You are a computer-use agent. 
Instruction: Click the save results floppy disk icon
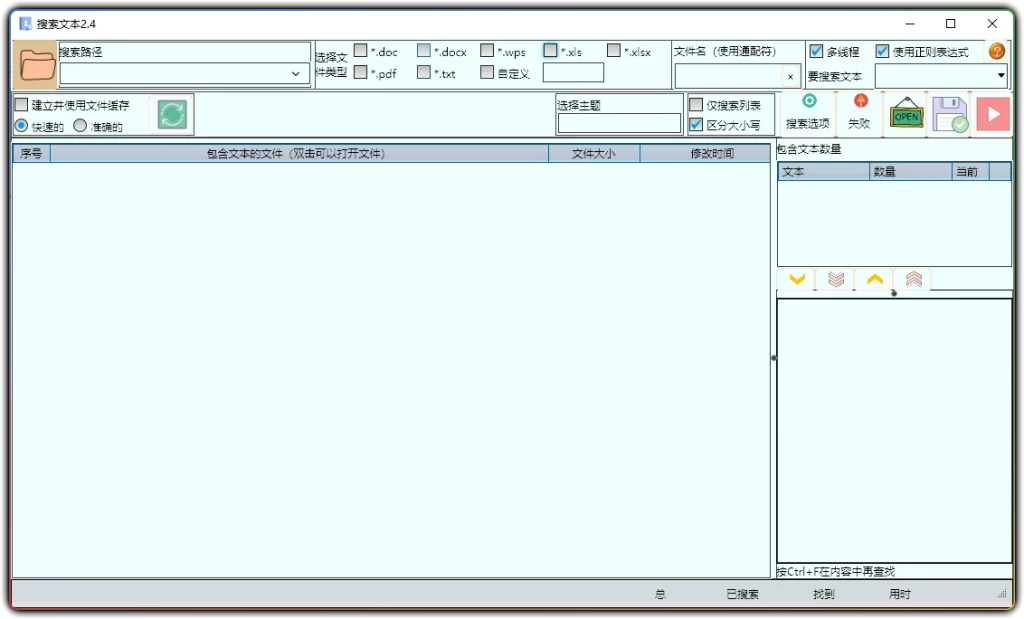click(950, 114)
